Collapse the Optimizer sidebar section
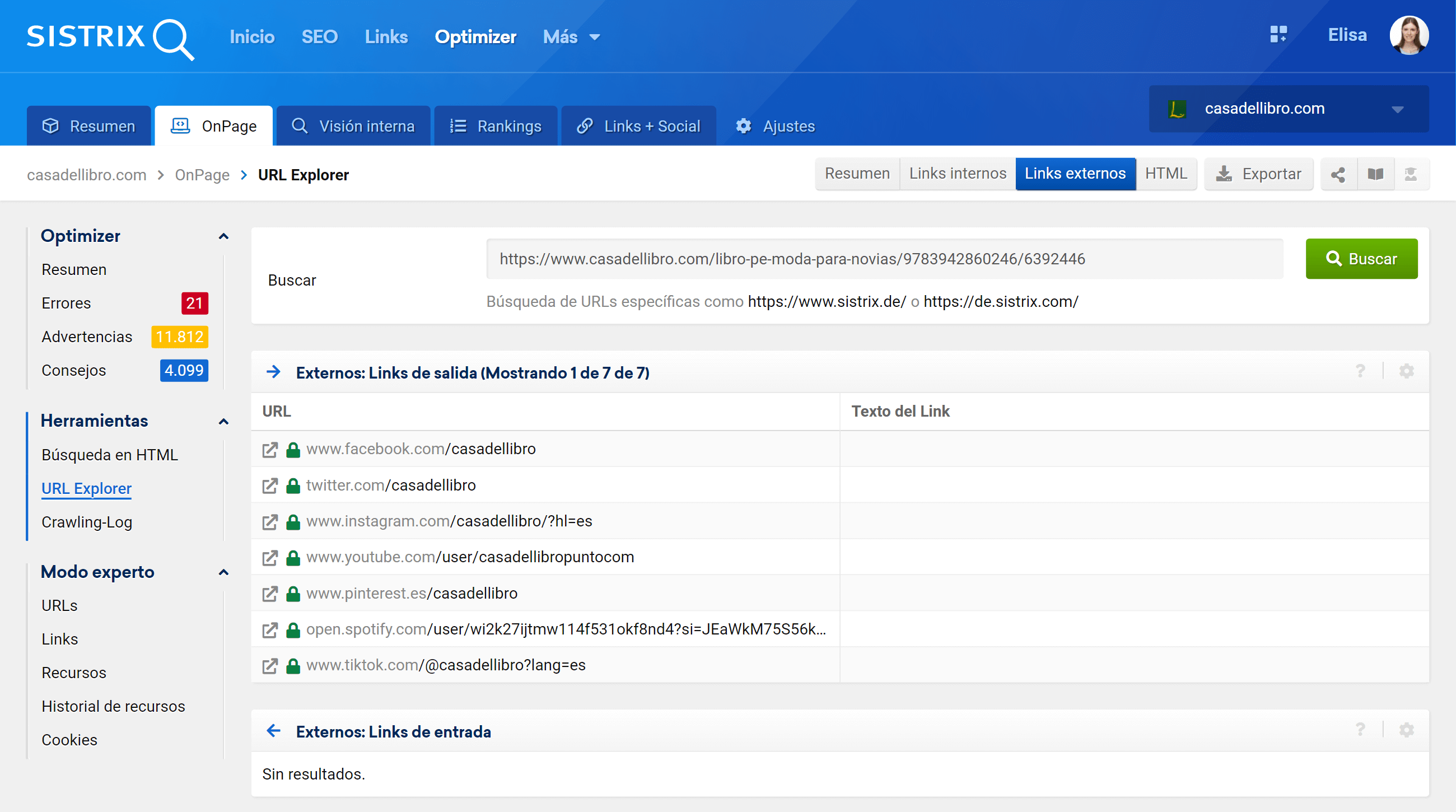Viewport: 1456px width, 812px height. click(223, 236)
